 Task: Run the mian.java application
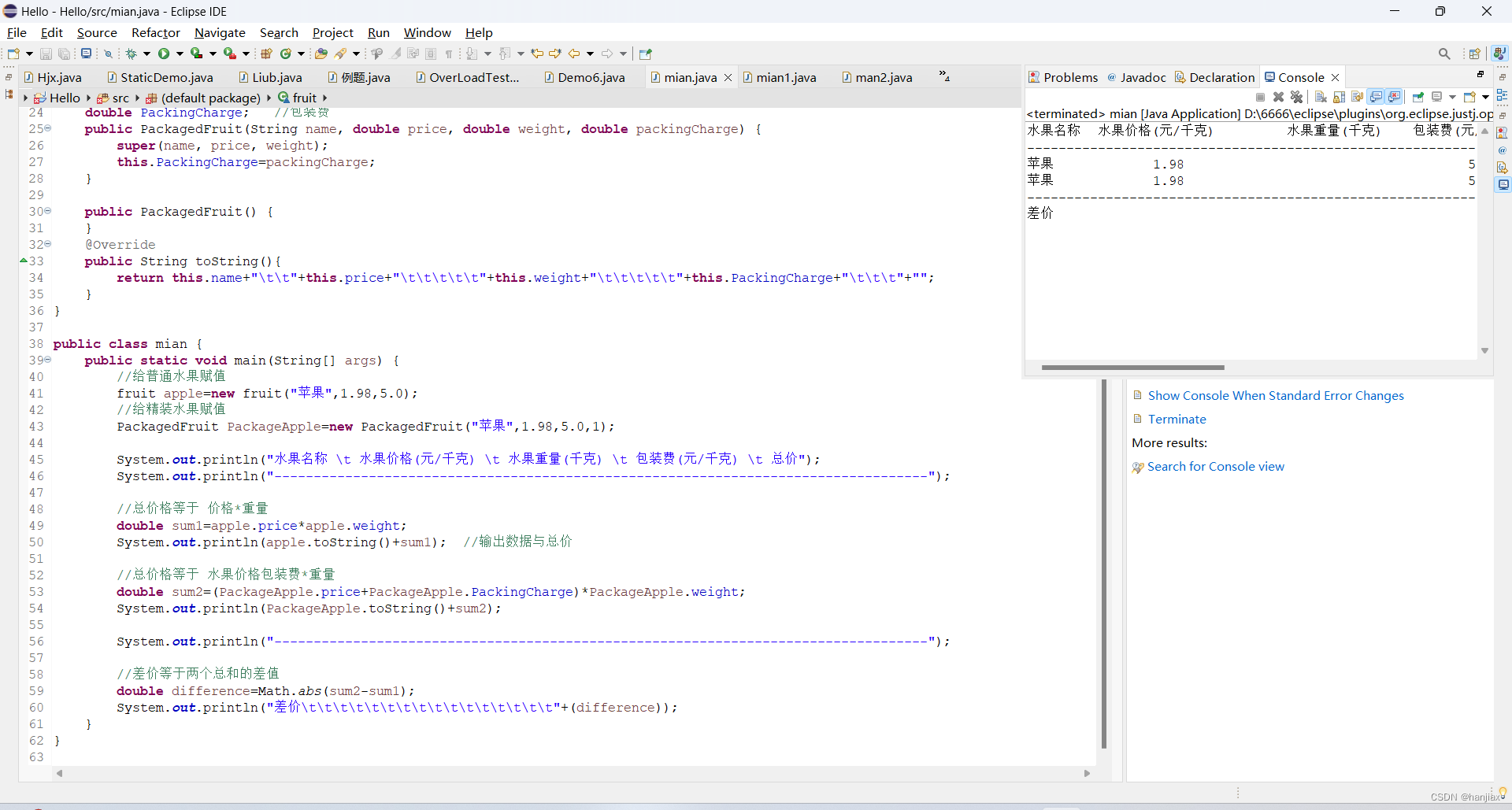point(164,53)
